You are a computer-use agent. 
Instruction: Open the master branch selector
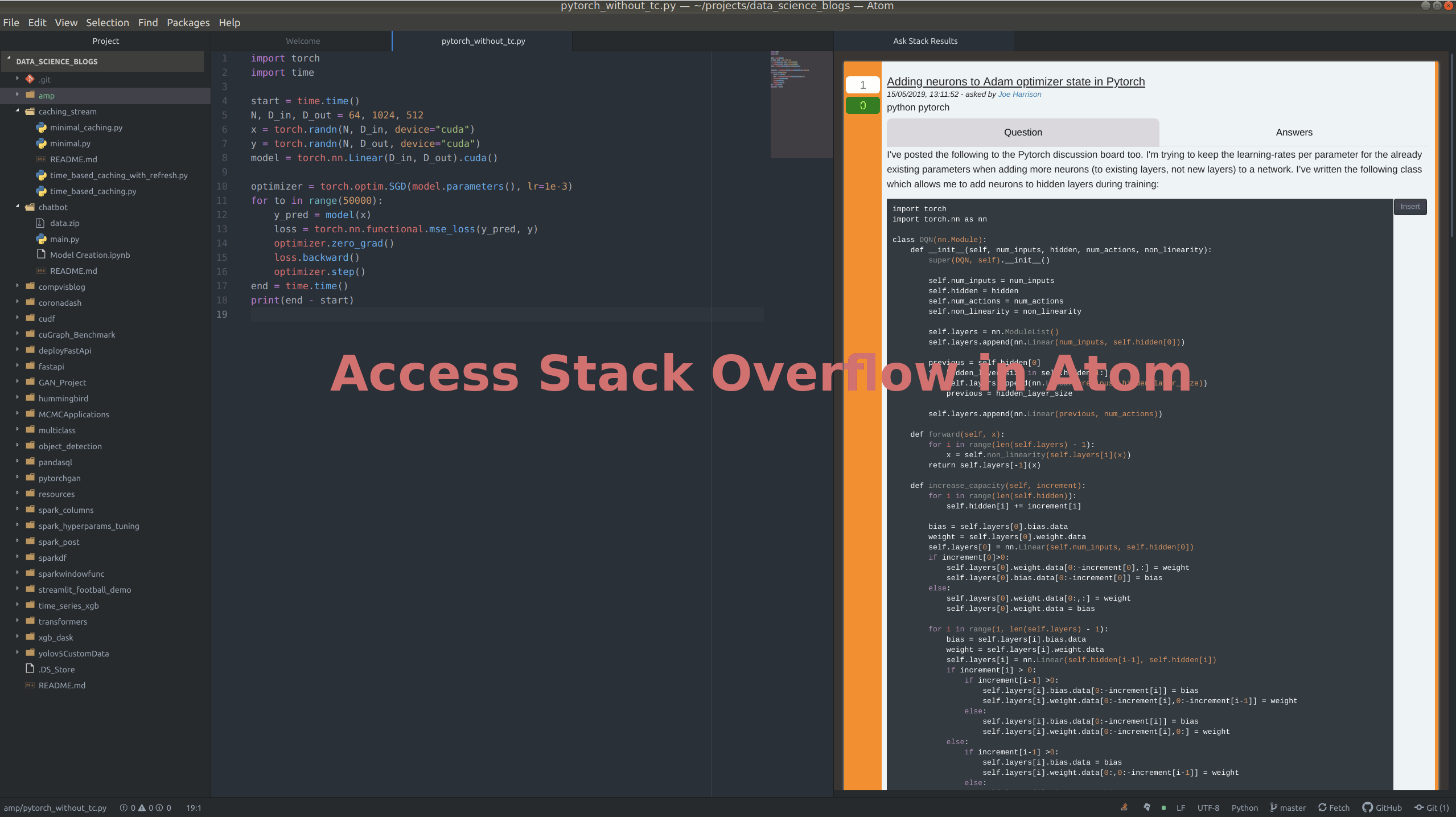(1288, 808)
